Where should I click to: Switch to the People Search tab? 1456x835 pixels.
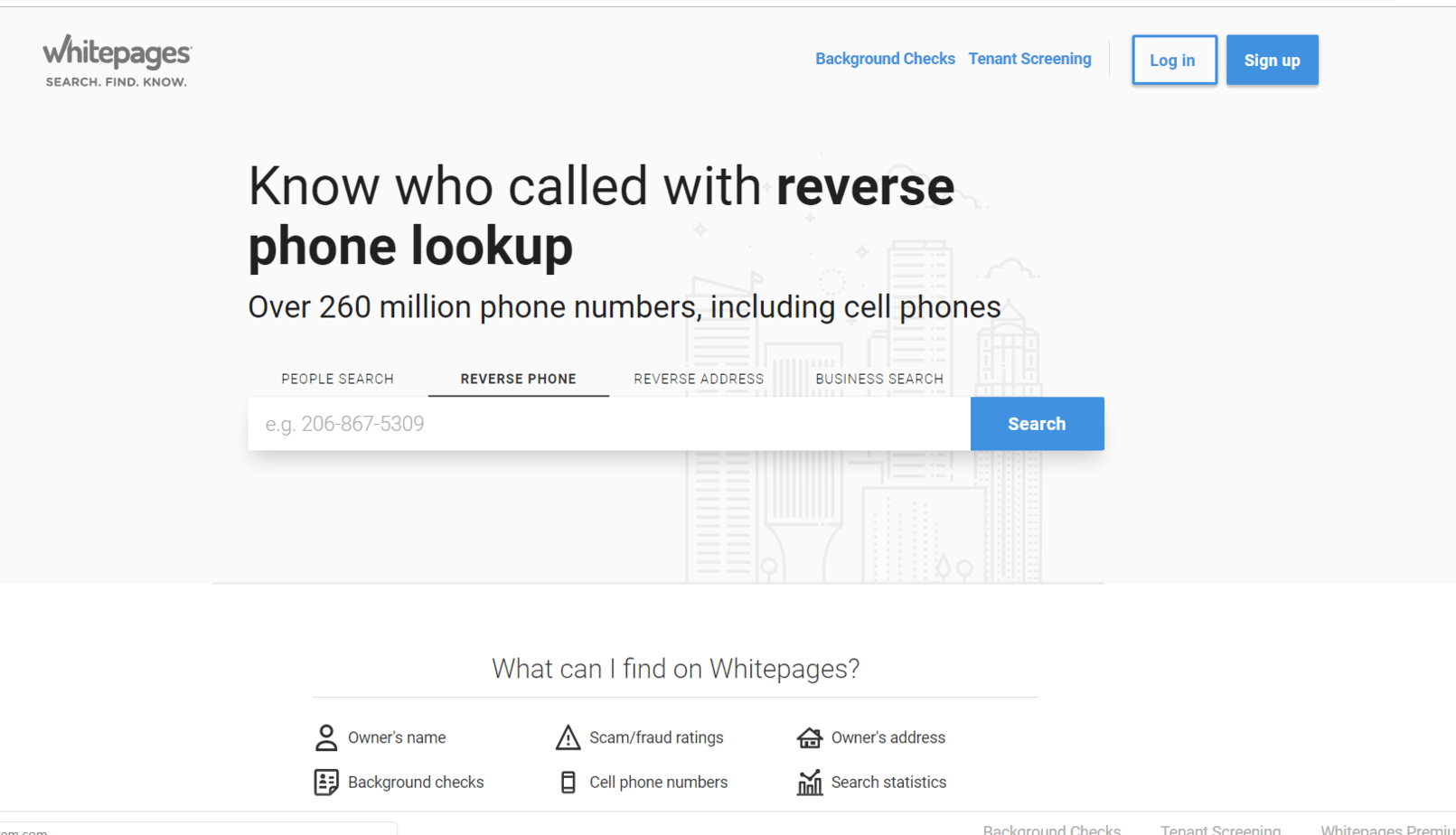(337, 379)
